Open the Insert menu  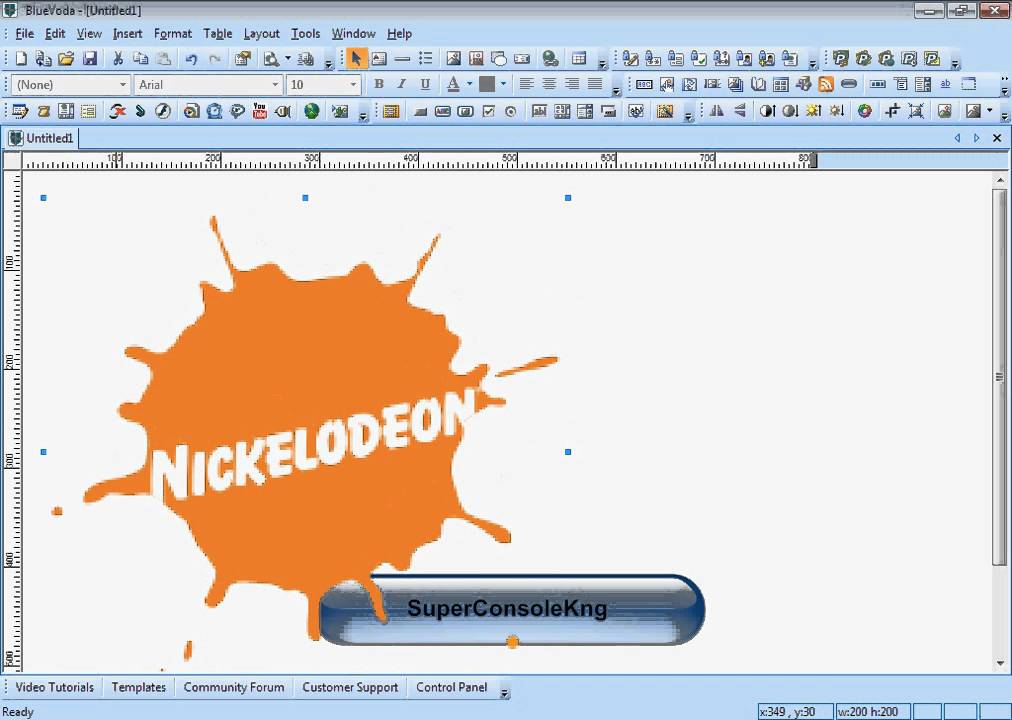127,34
